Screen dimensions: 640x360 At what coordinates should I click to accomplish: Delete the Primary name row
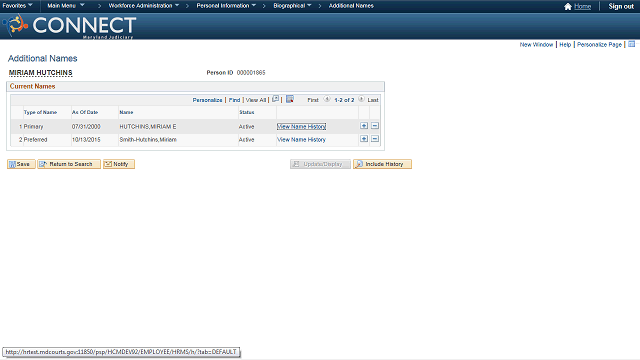375,126
